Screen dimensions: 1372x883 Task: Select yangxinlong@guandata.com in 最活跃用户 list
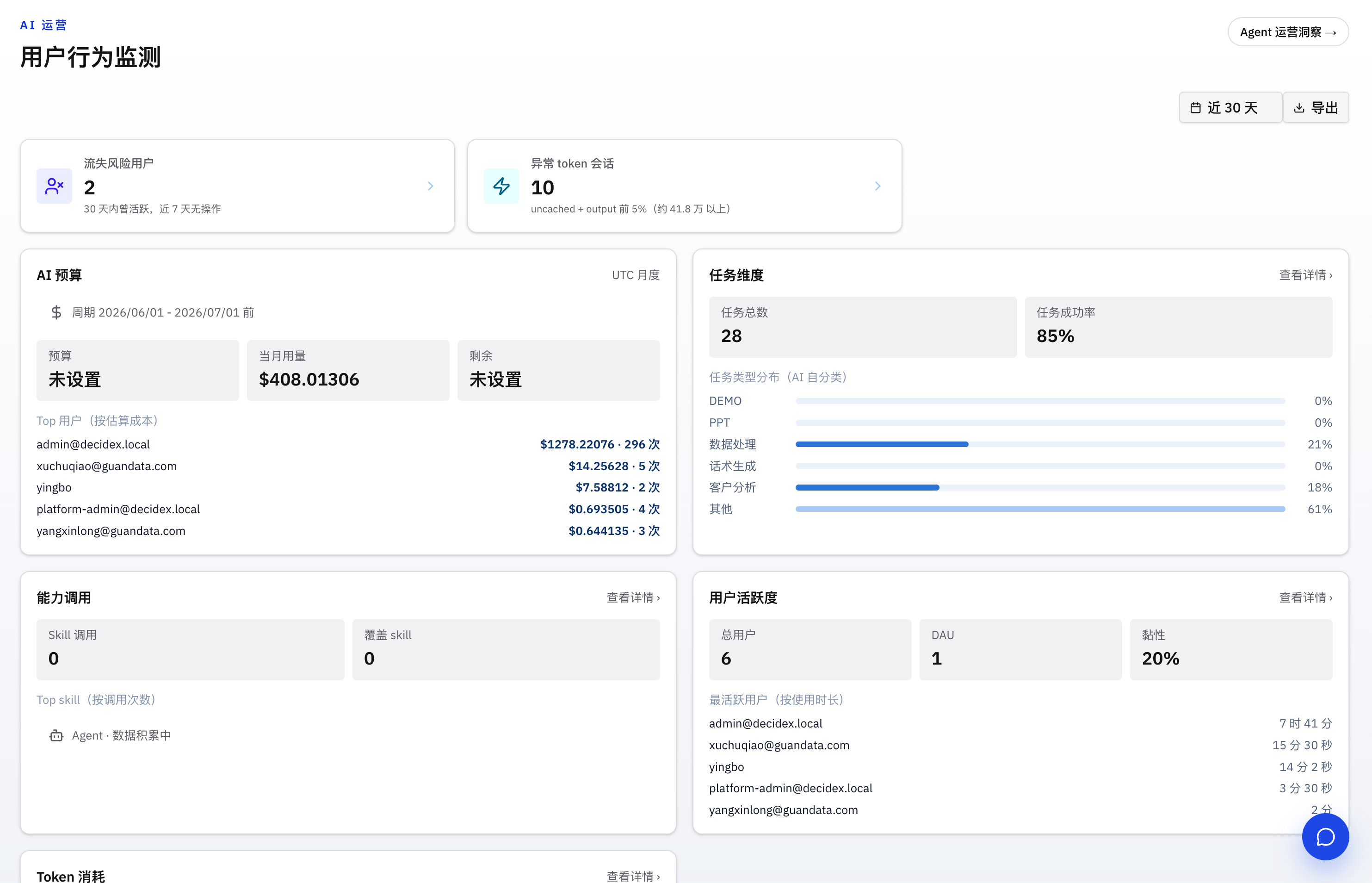point(784,810)
